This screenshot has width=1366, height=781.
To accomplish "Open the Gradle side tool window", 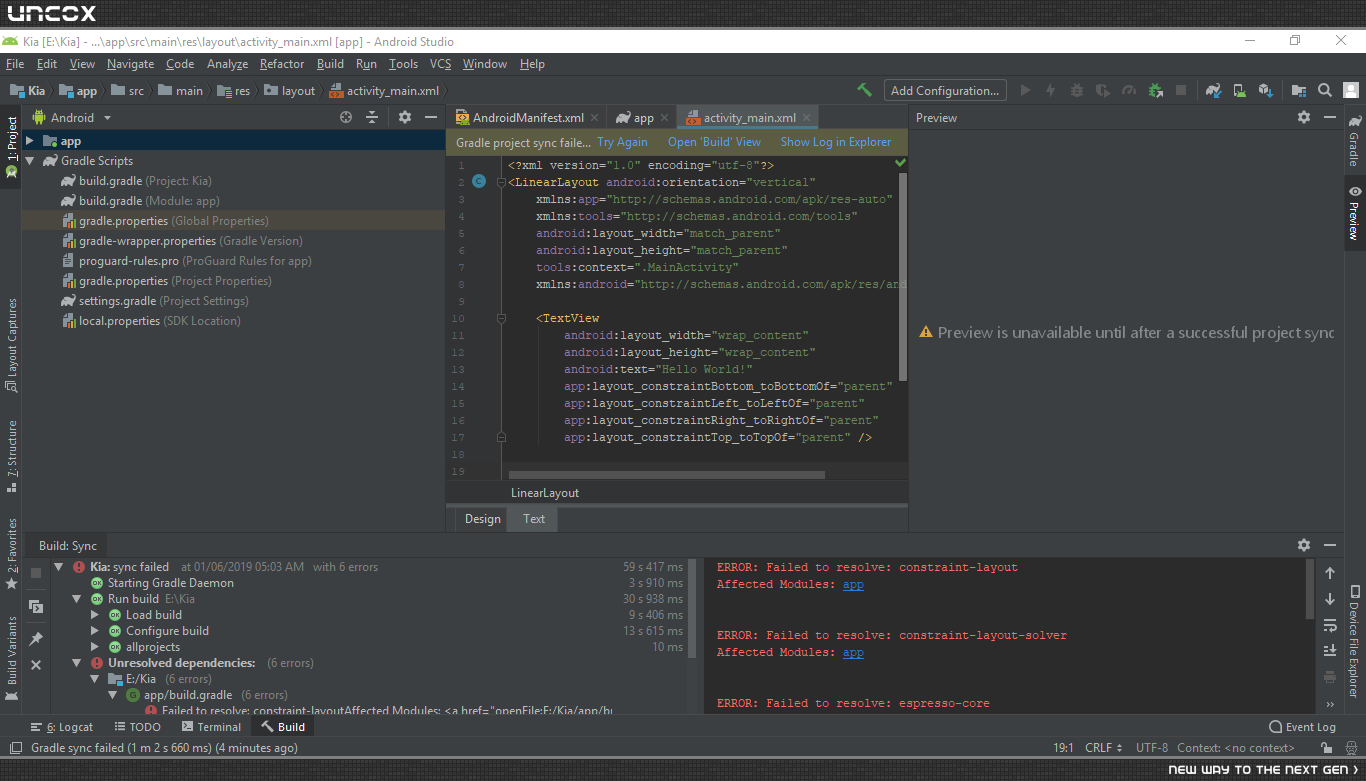I will tap(1354, 140).
